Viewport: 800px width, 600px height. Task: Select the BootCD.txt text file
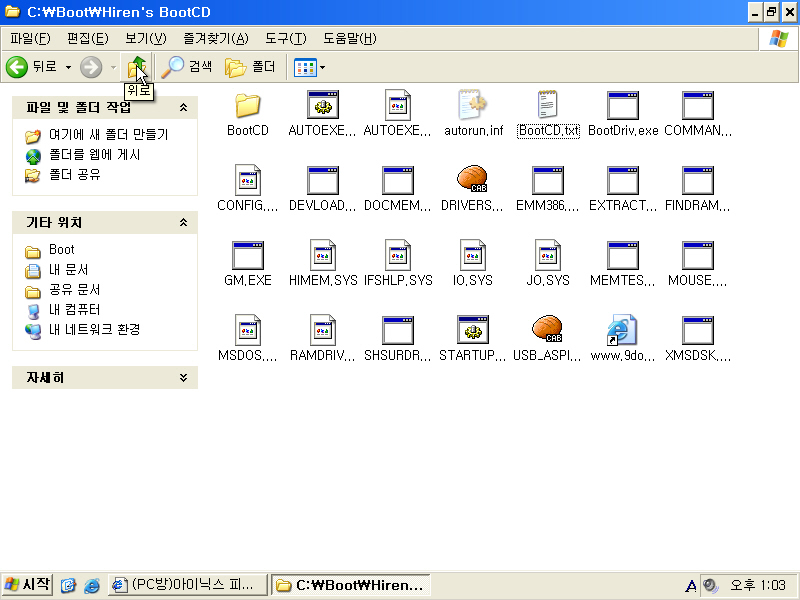click(548, 106)
